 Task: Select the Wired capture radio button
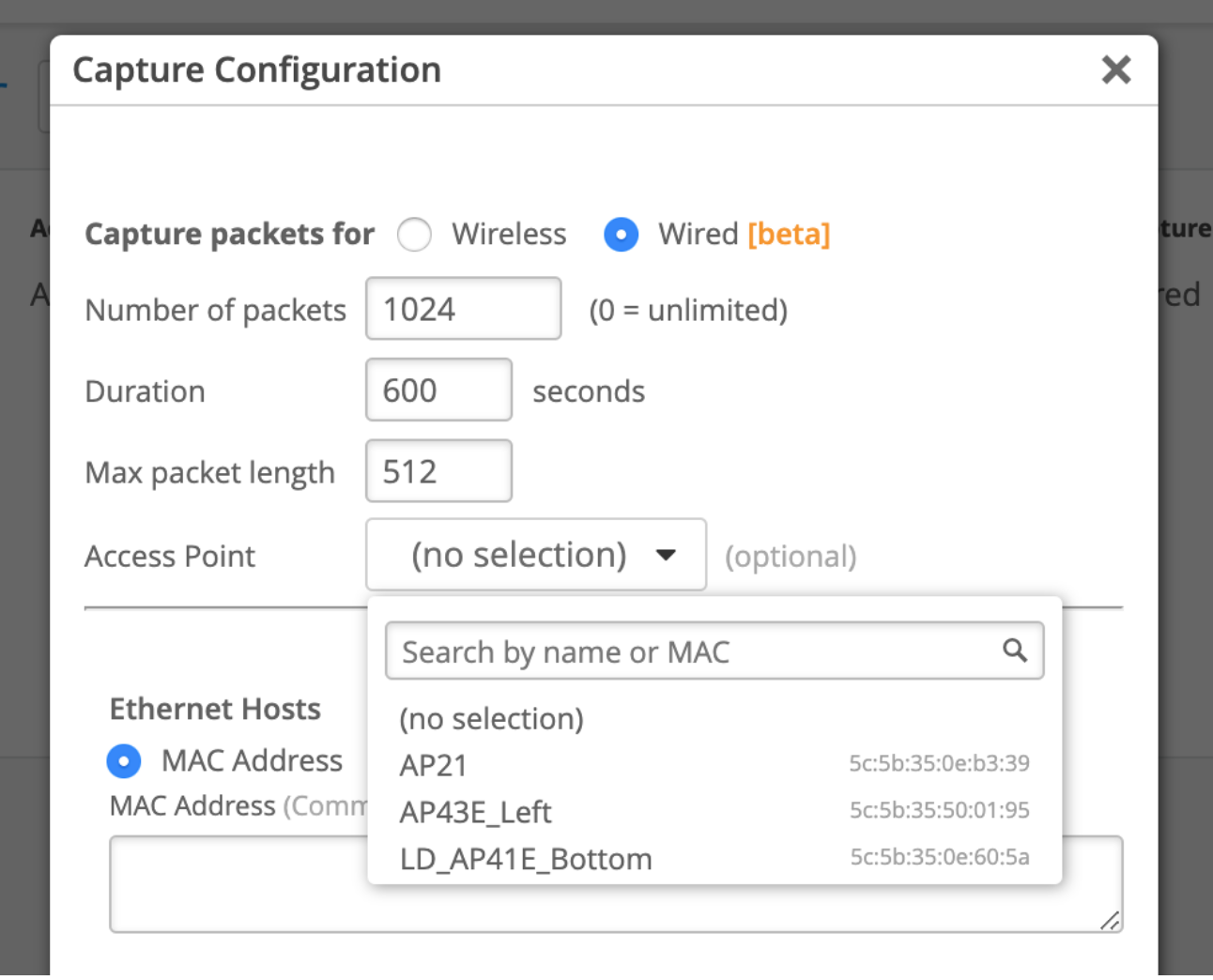621,234
